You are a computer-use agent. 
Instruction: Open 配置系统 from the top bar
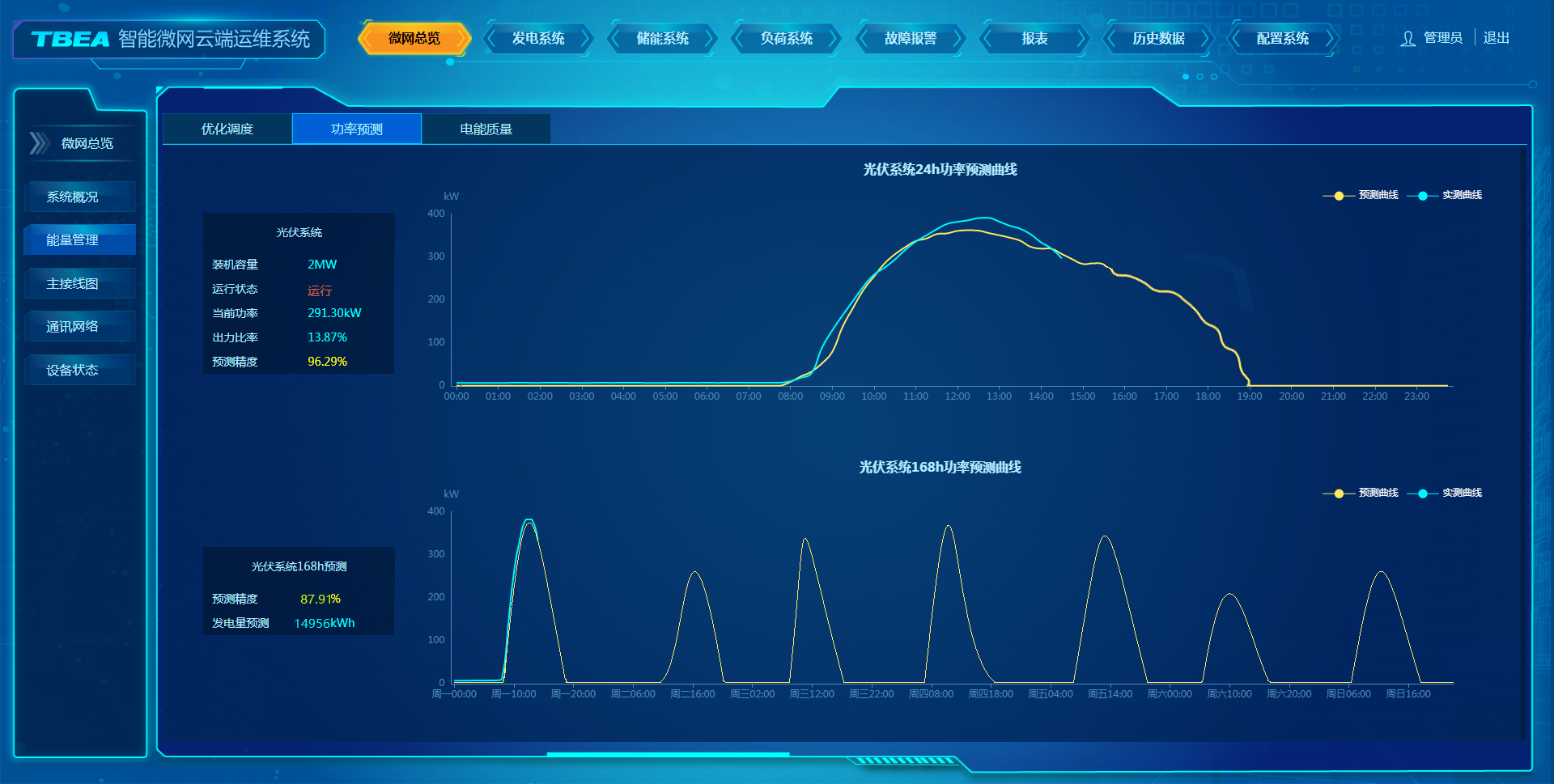[1282, 39]
